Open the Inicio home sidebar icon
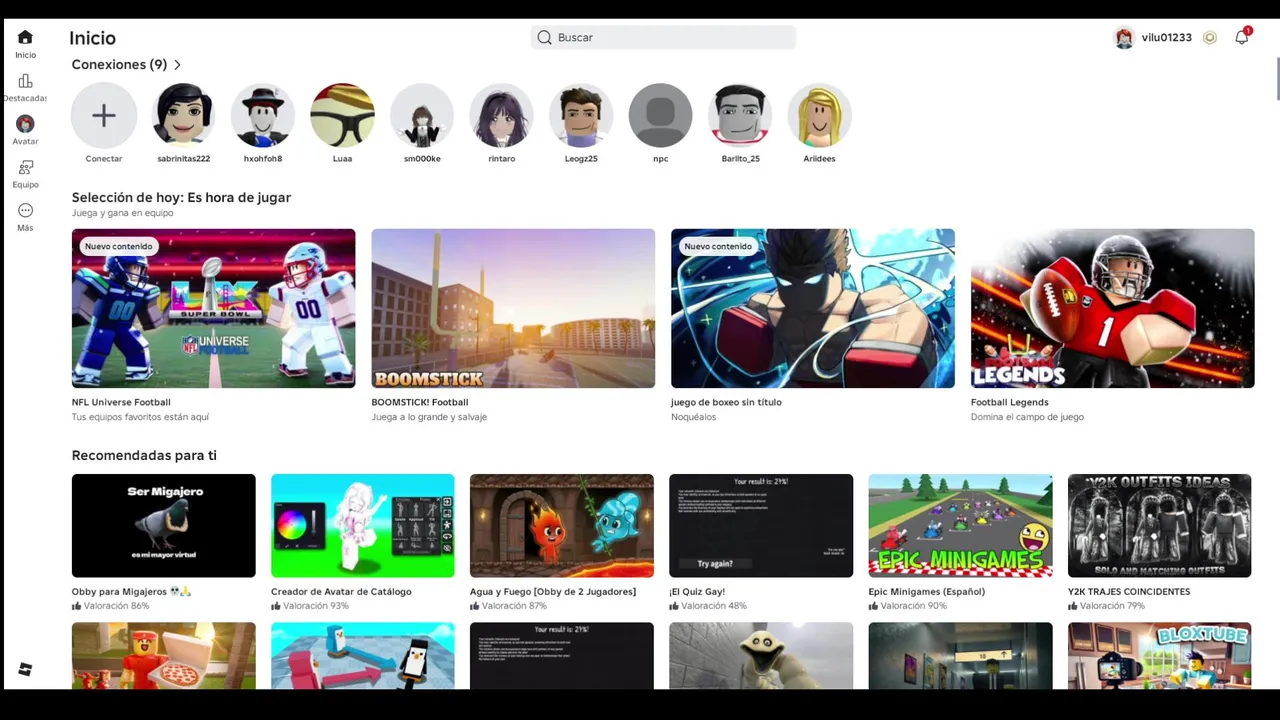 coord(25,38)
